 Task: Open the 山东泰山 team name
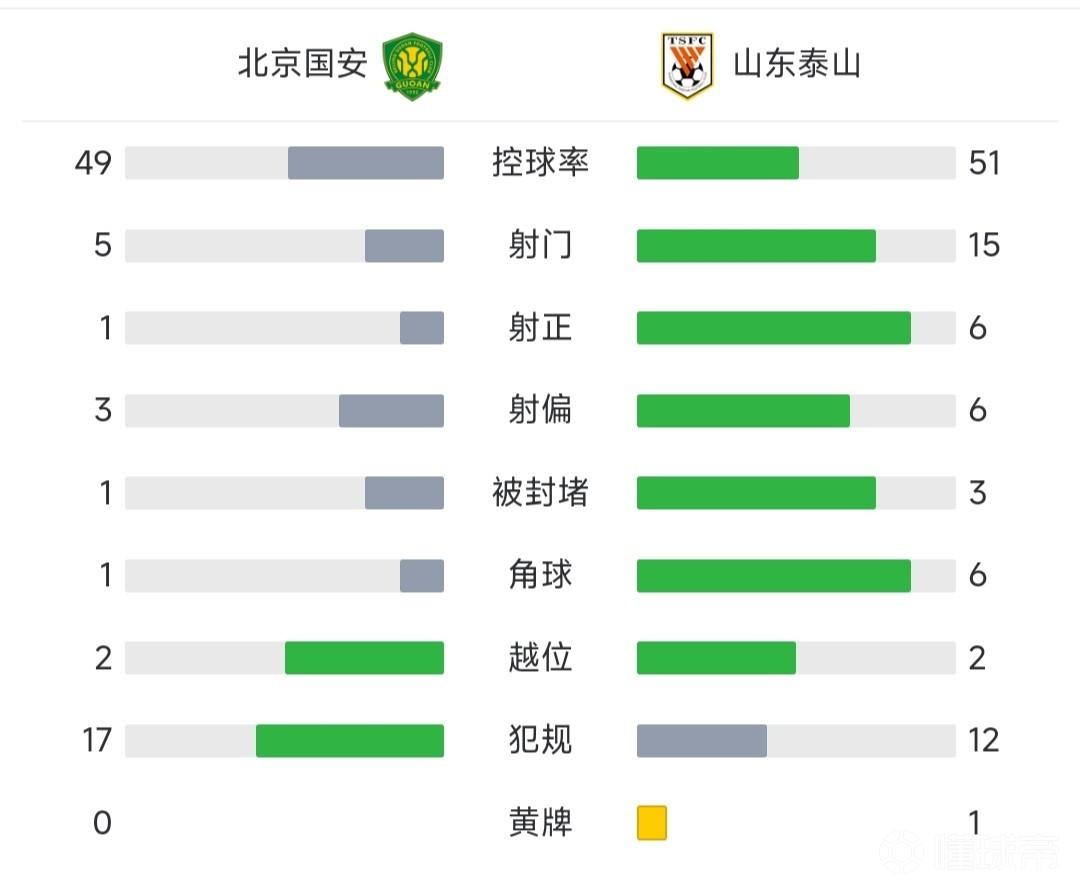[x=797, y=65]
